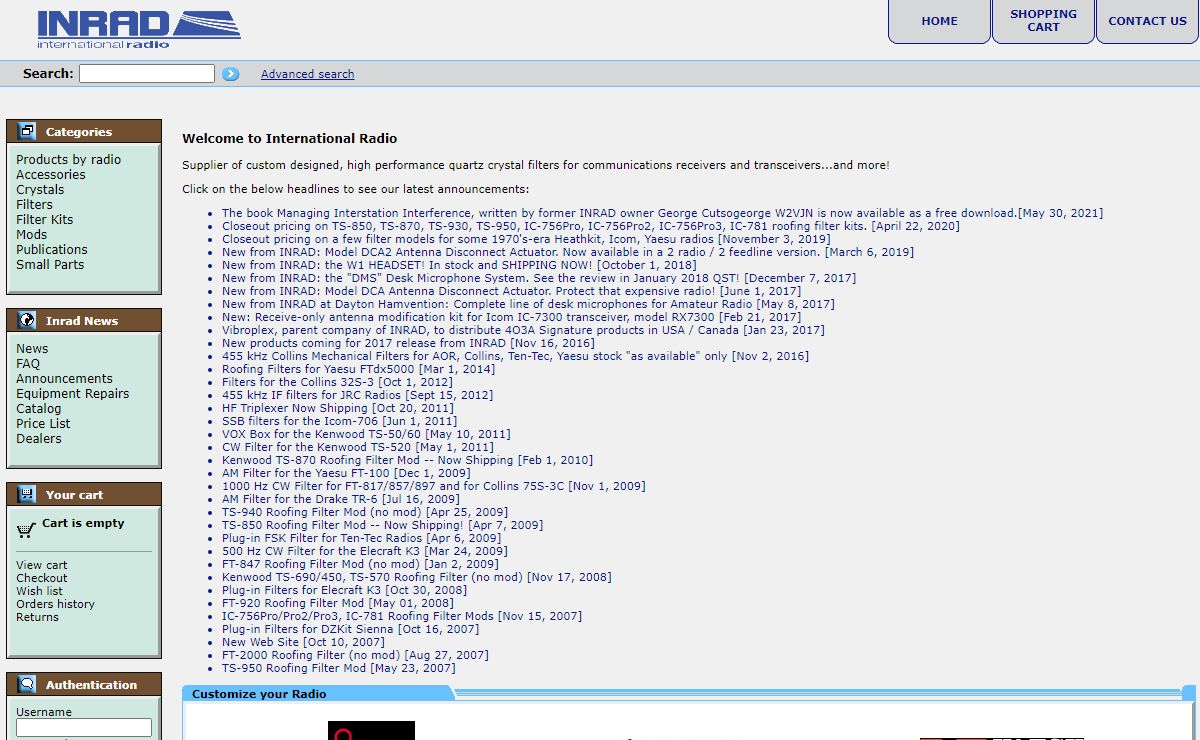Open the Publications category
The height and width of the screenshot is (740, 1200).
tap(52, 250)
